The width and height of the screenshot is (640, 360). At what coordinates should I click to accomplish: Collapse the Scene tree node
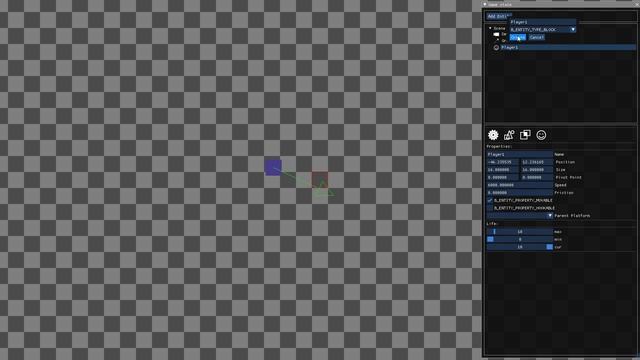pos(490,28)
